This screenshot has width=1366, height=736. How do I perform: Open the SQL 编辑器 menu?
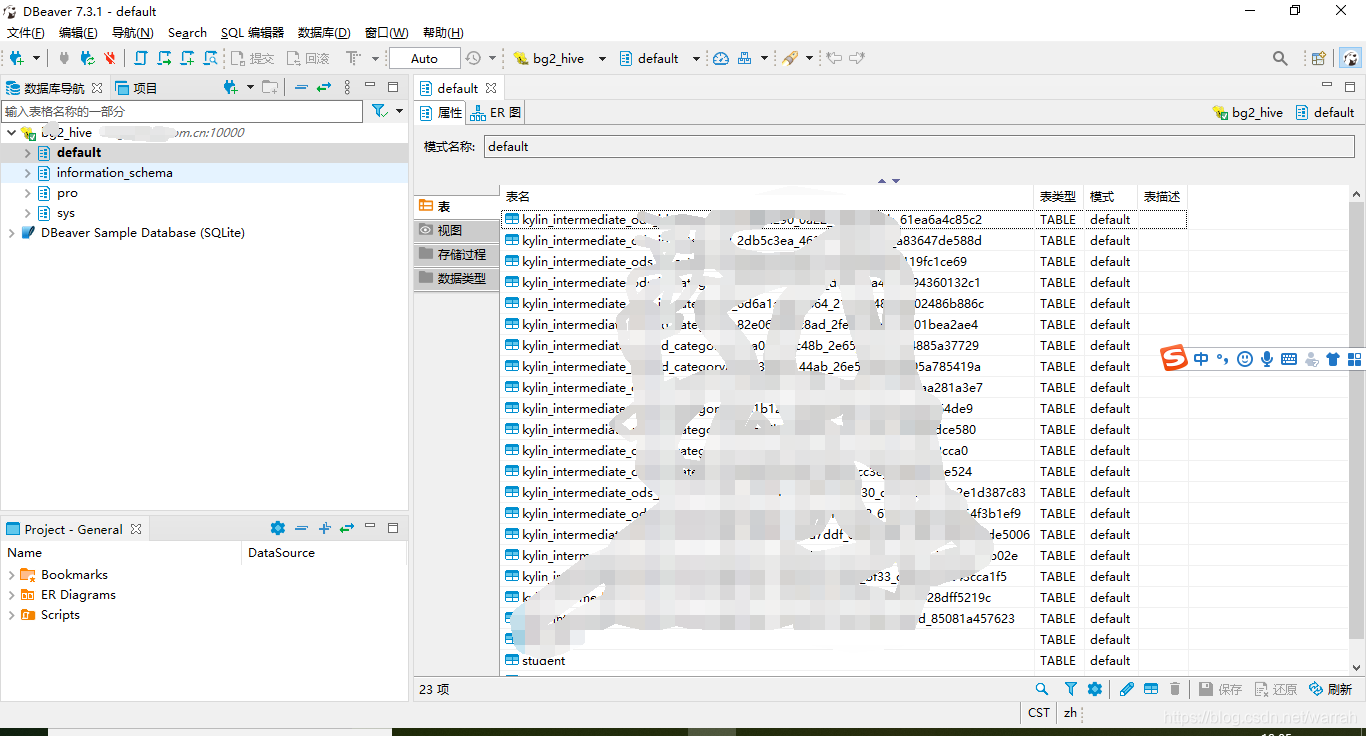pos(252,33)
